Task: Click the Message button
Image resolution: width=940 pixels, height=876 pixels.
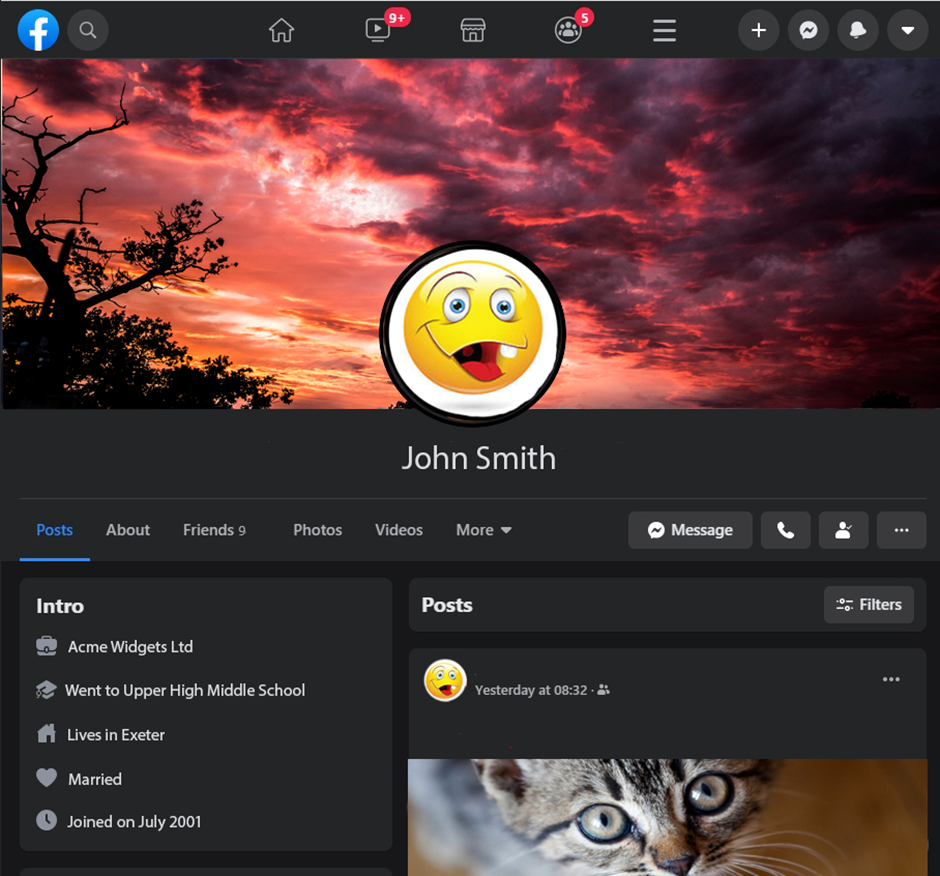Action: (690, 530)
